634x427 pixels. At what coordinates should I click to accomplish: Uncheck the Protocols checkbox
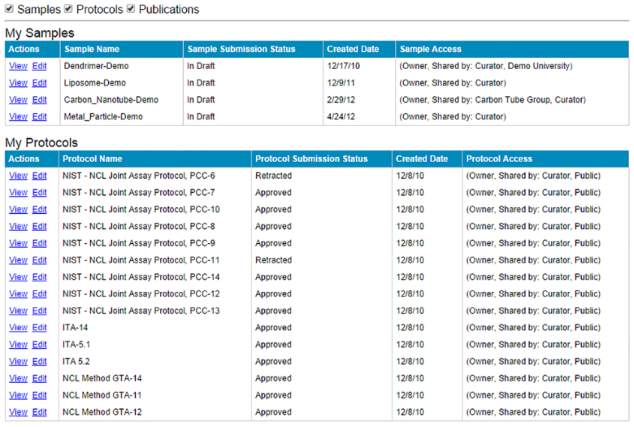point(68,10)
